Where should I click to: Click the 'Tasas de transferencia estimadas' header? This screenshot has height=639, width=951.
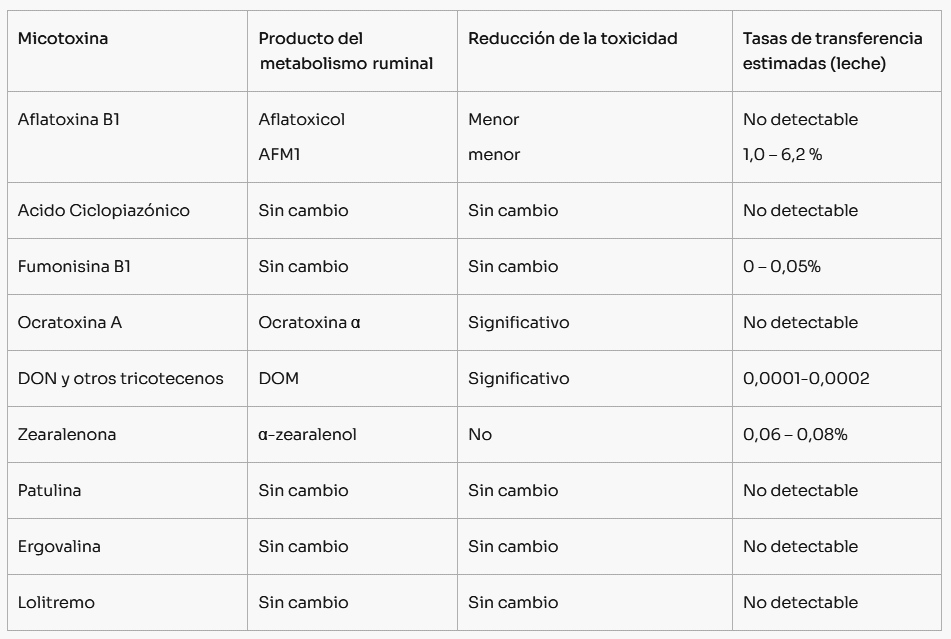tap(832, 51)
